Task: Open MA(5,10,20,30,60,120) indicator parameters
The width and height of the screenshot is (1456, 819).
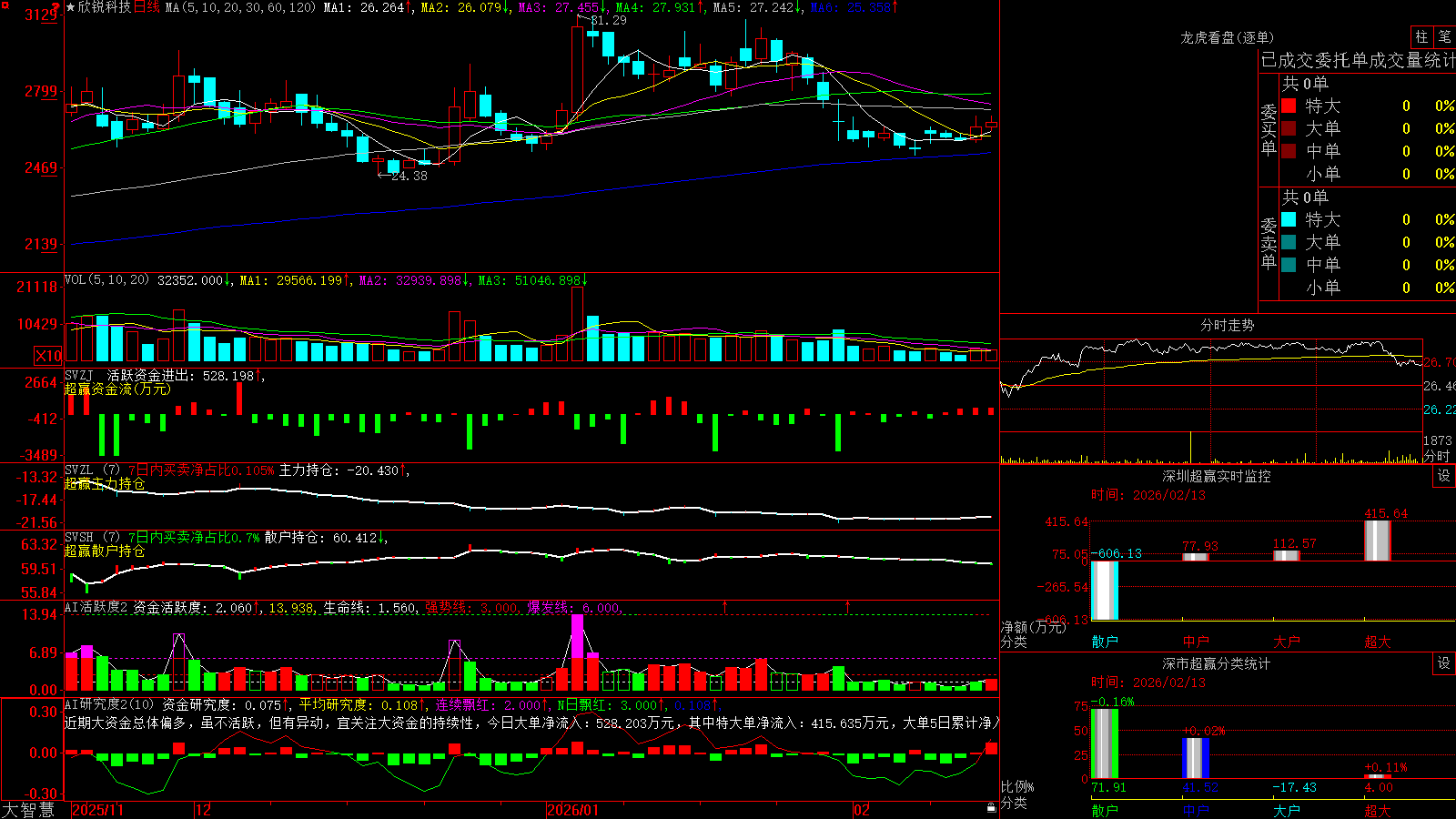Action: coord(240,7)
